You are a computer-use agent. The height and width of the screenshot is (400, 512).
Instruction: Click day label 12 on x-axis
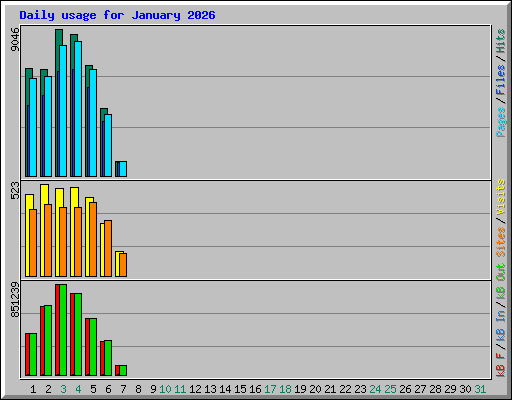pyautogui.click(x=195, y=389)
